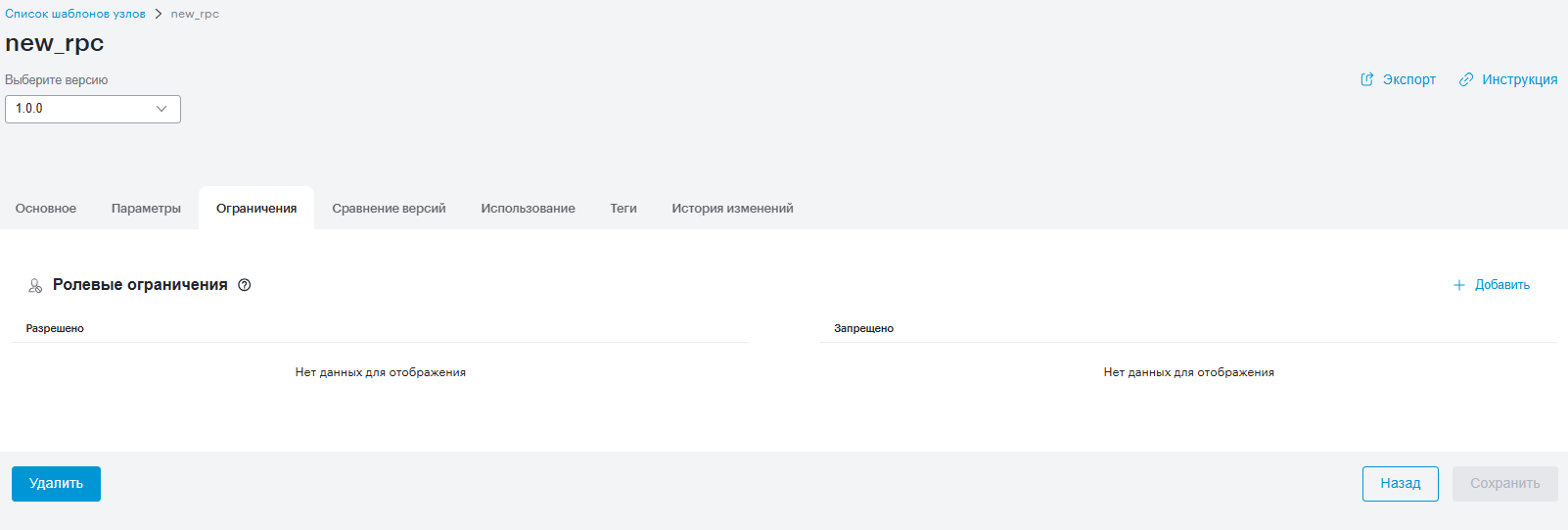Click the Экспорт icon
Screen dimensions: 1568x530
click(x=1367, y=79)
